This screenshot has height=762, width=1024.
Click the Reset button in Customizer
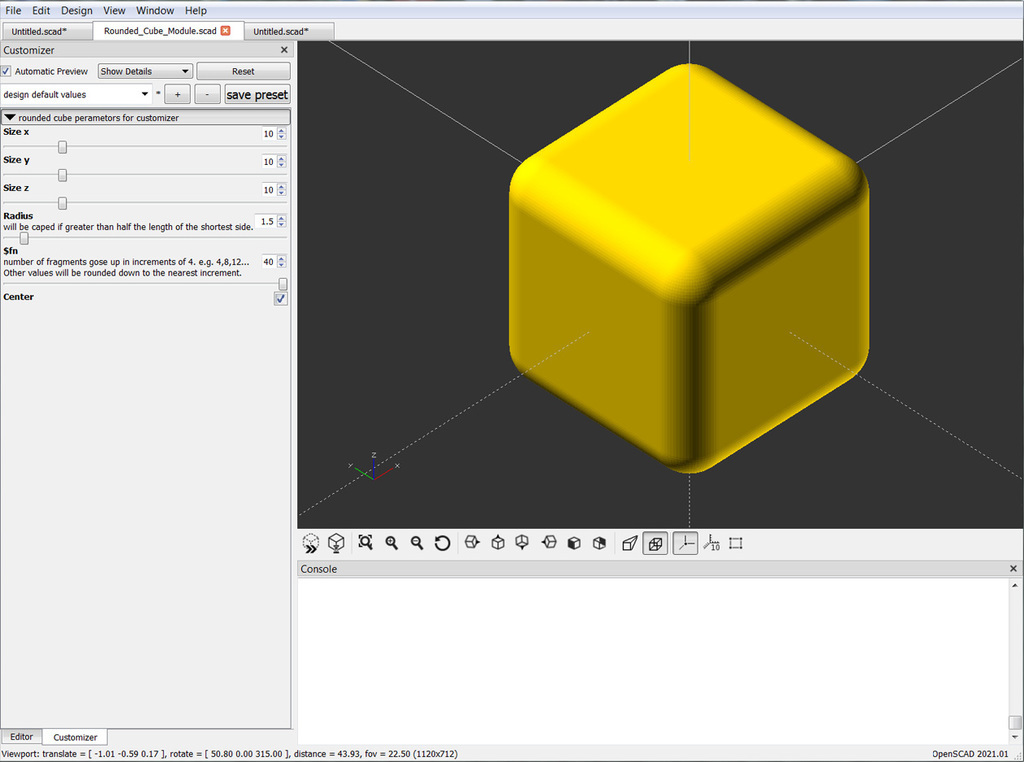click(x=242, y=71)
